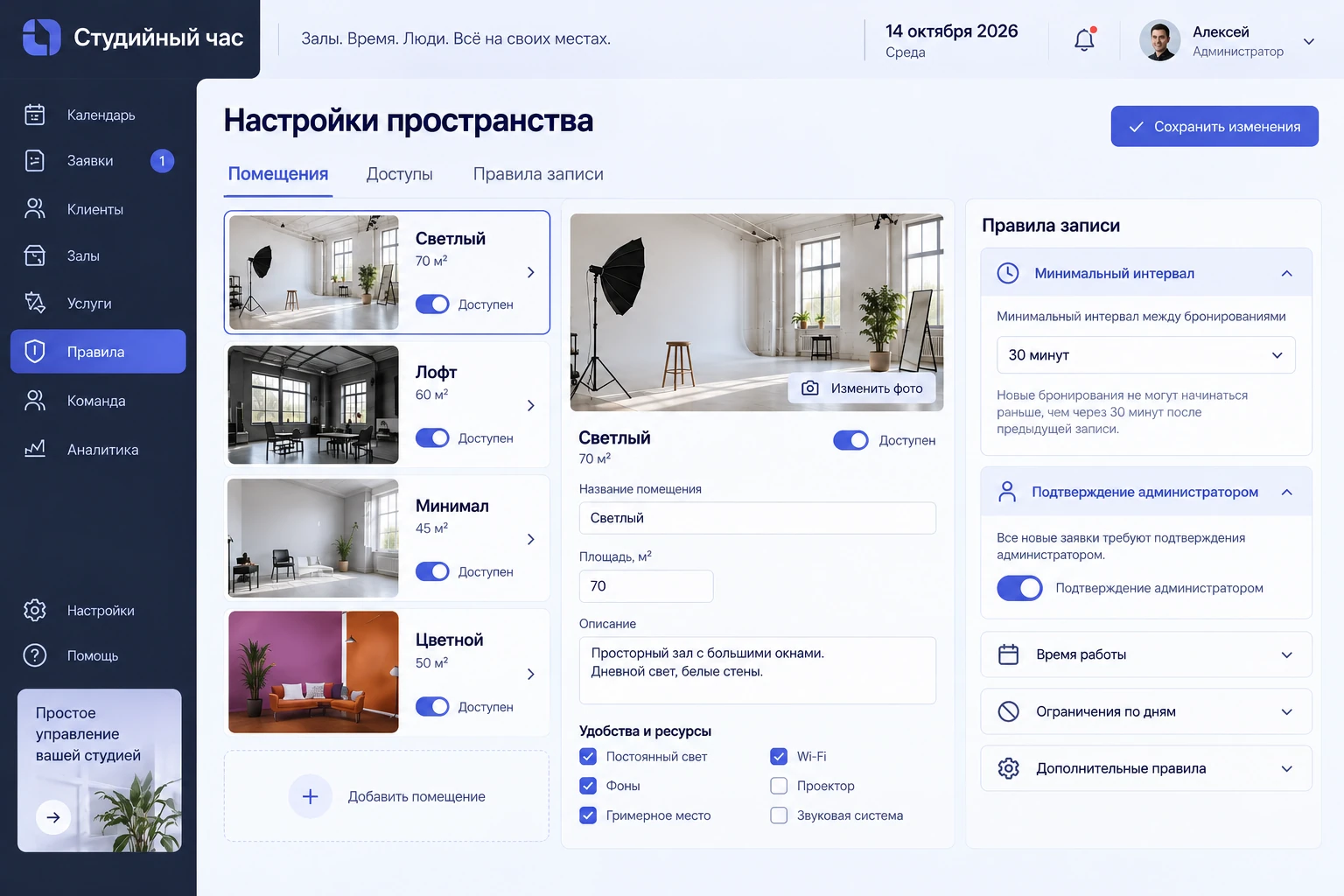Click the clock icon of Минимальный интервал
This screenshot has height=896, width=1344.
[1008, 273]
